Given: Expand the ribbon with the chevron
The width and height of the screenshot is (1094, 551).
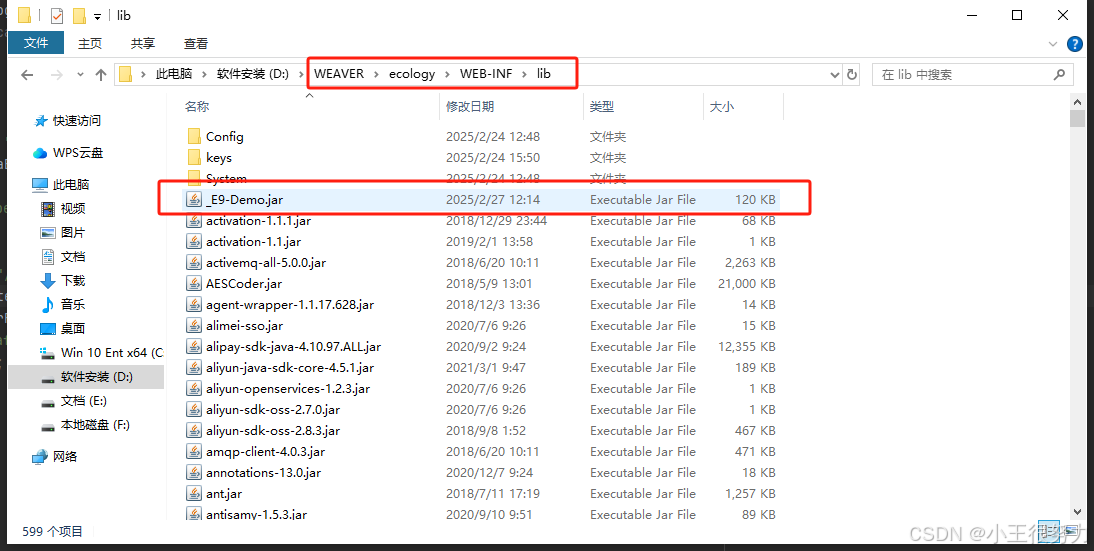Looking at the screenshot, I should (1053, 44).
